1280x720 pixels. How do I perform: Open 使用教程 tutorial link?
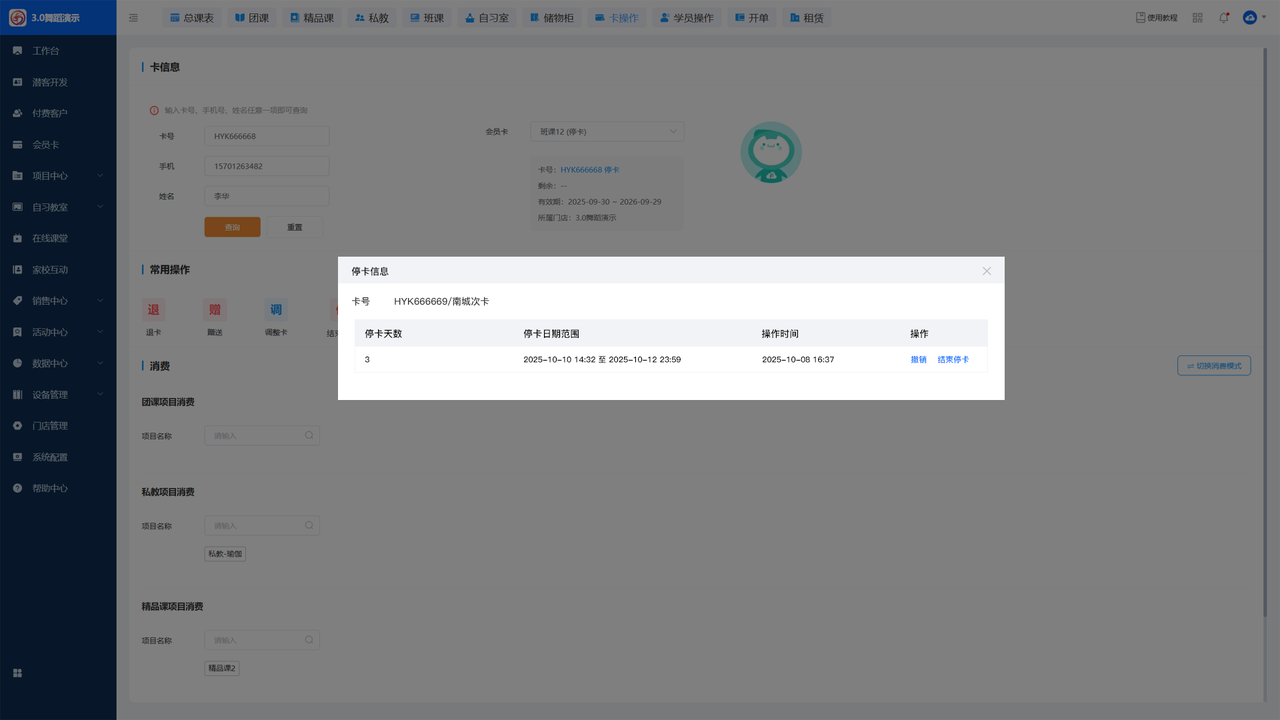click(x=1156, y=18)
